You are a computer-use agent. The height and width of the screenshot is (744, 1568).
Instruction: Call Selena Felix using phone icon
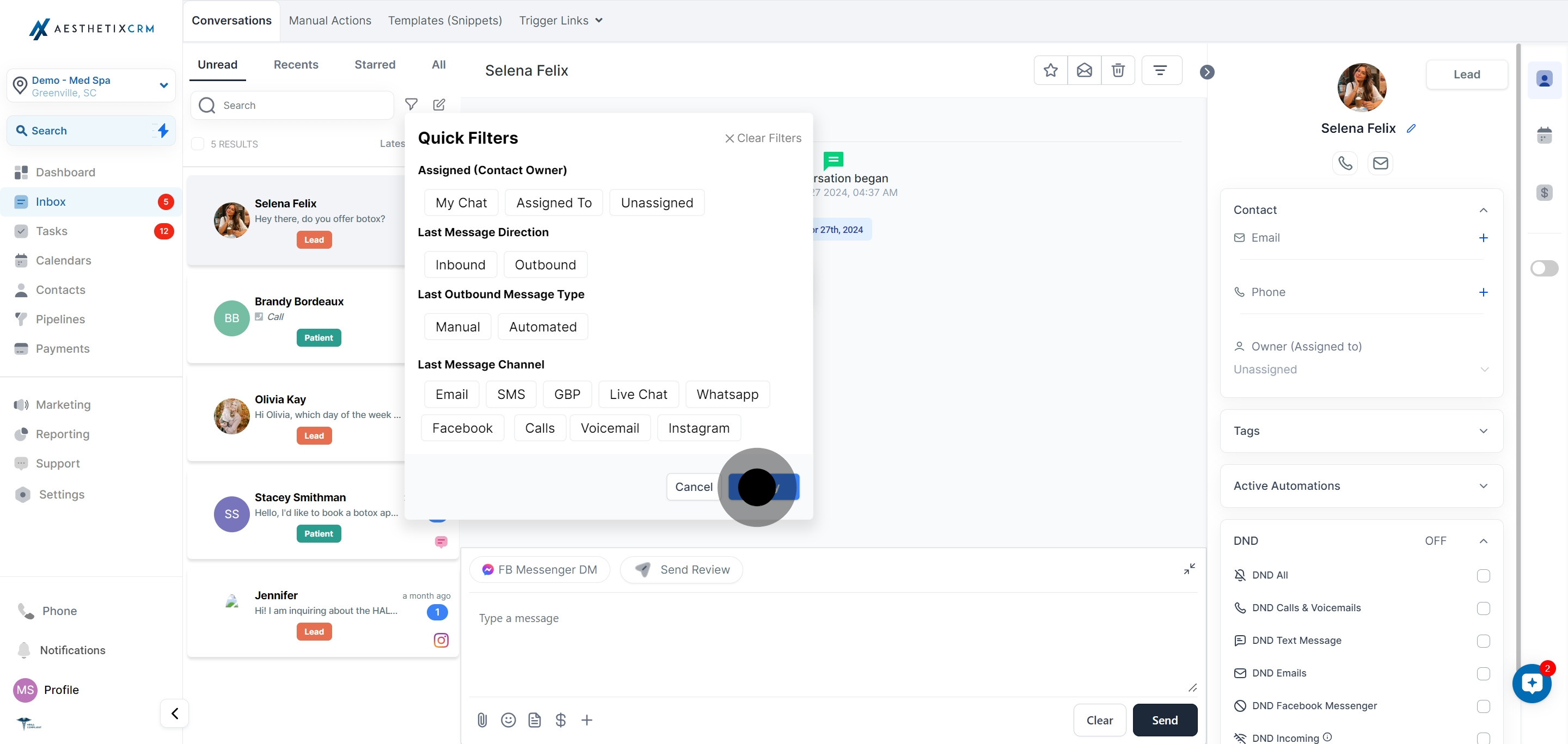pos(1345,163)
